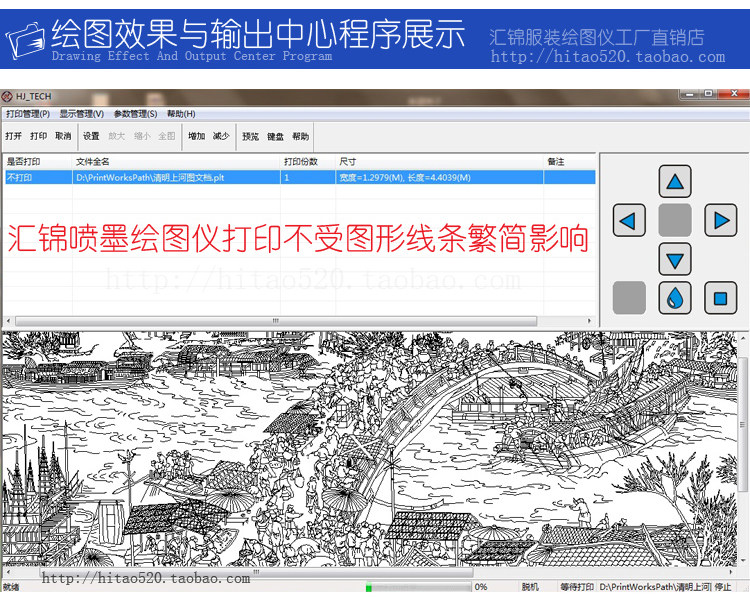This screenshot has width=750, height=602.
Task: Click the 取消 toolbar button
Action: (x=63, y=136)
